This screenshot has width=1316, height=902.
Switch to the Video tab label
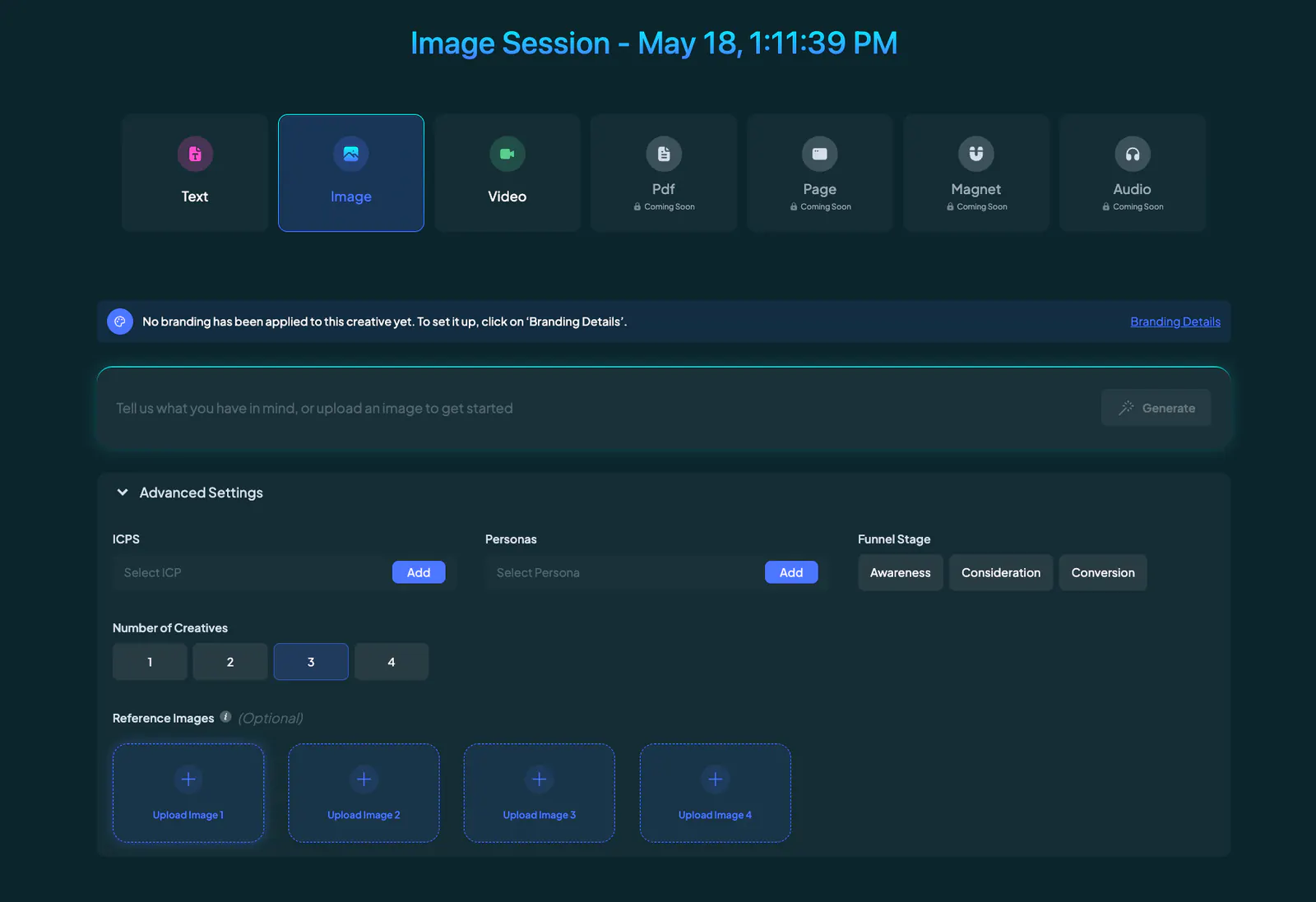(507, 197)
